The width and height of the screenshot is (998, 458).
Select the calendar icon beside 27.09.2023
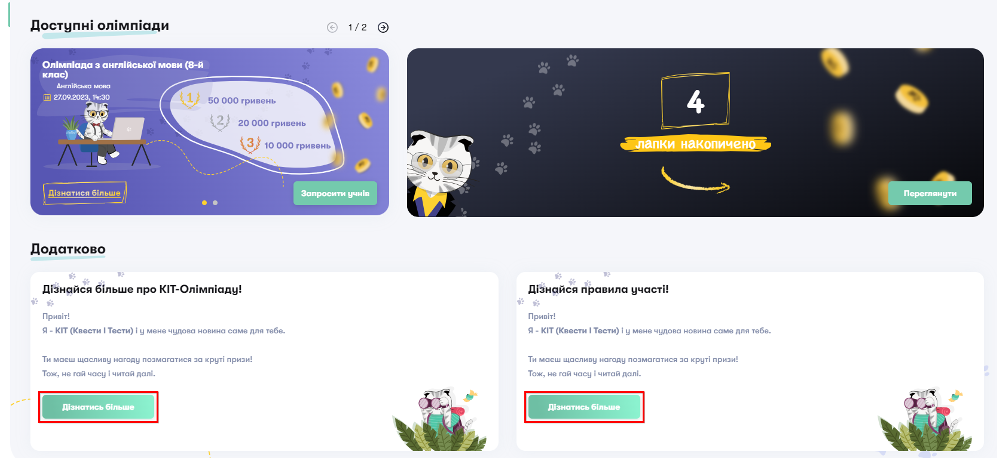click(46, 97)
